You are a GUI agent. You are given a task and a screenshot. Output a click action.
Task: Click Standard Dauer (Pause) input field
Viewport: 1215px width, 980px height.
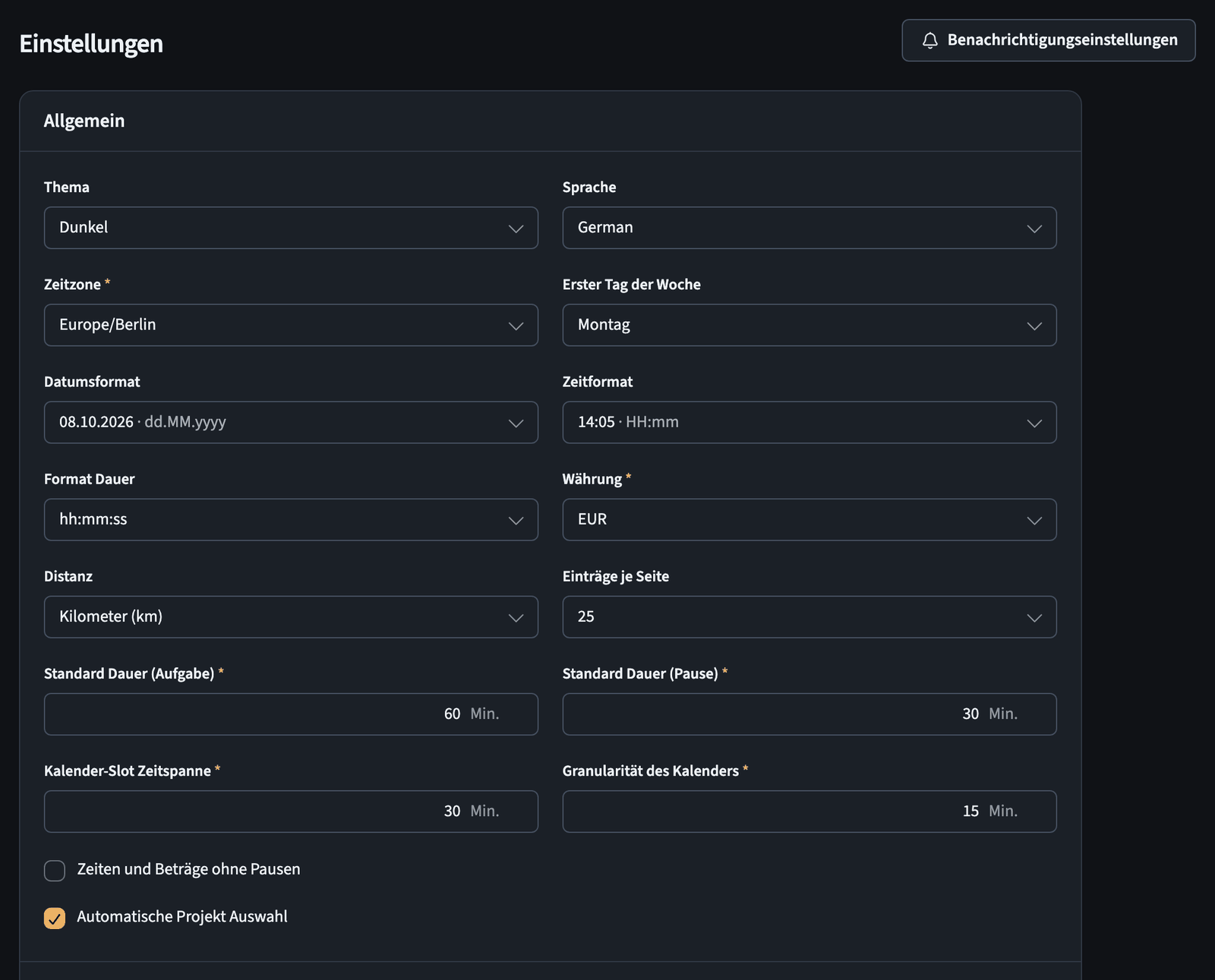(x=809, y=714)
